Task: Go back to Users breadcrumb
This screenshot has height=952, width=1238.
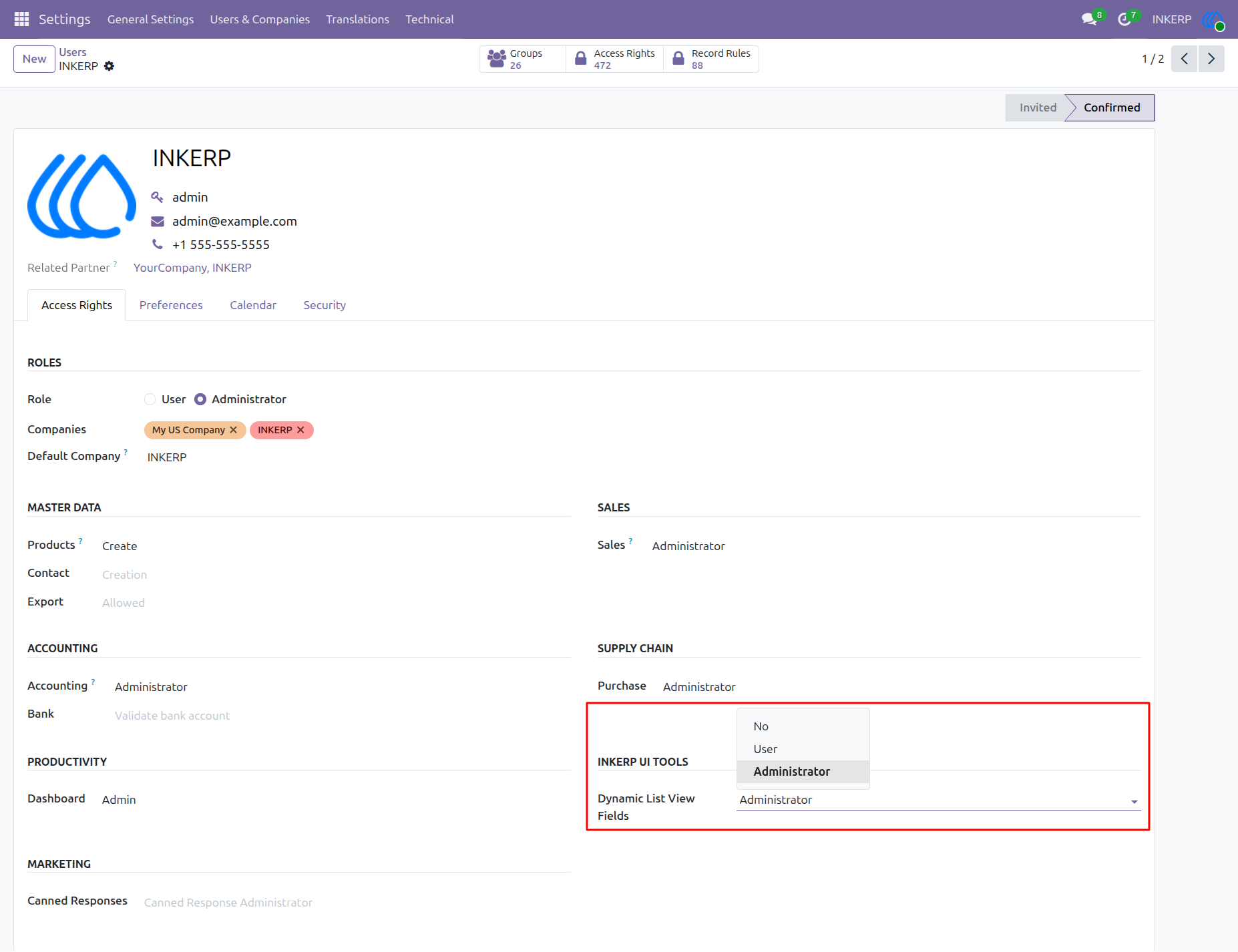Action: 73,52
